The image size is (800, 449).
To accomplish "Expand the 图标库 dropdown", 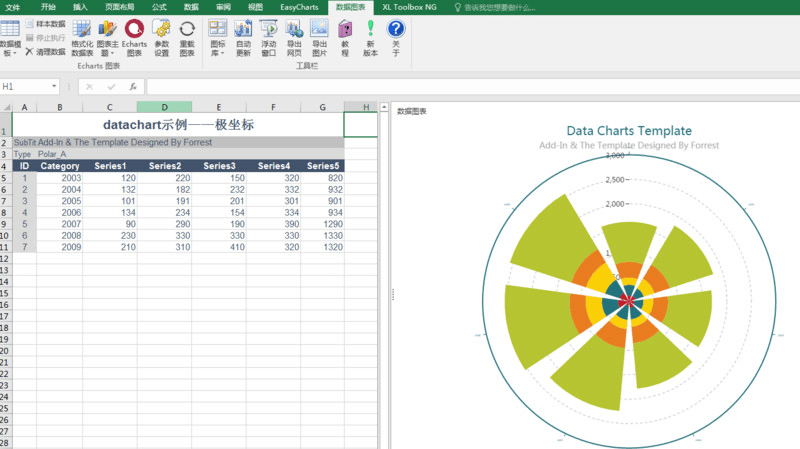I will tap(217, 38).
